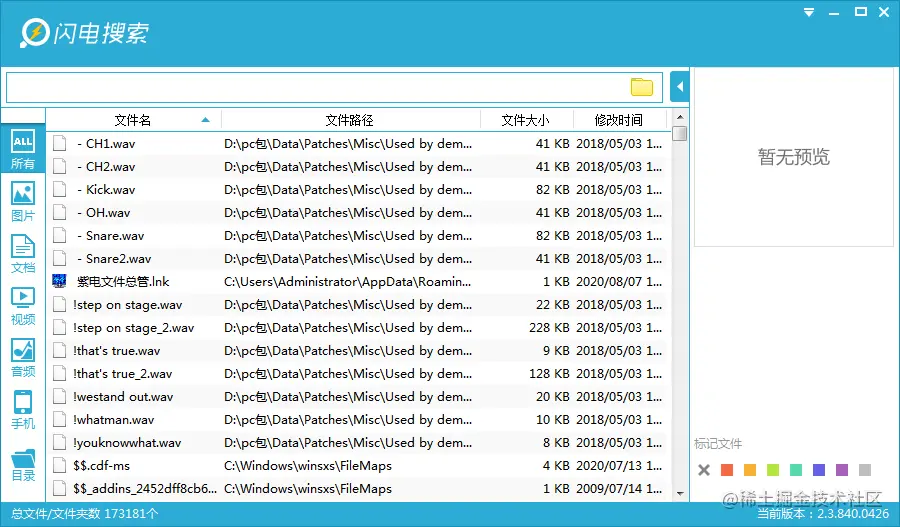Viewport: 900px width, 527px height.
Task: Minimize the 闪电搜索 window
Action: point(834,13)
